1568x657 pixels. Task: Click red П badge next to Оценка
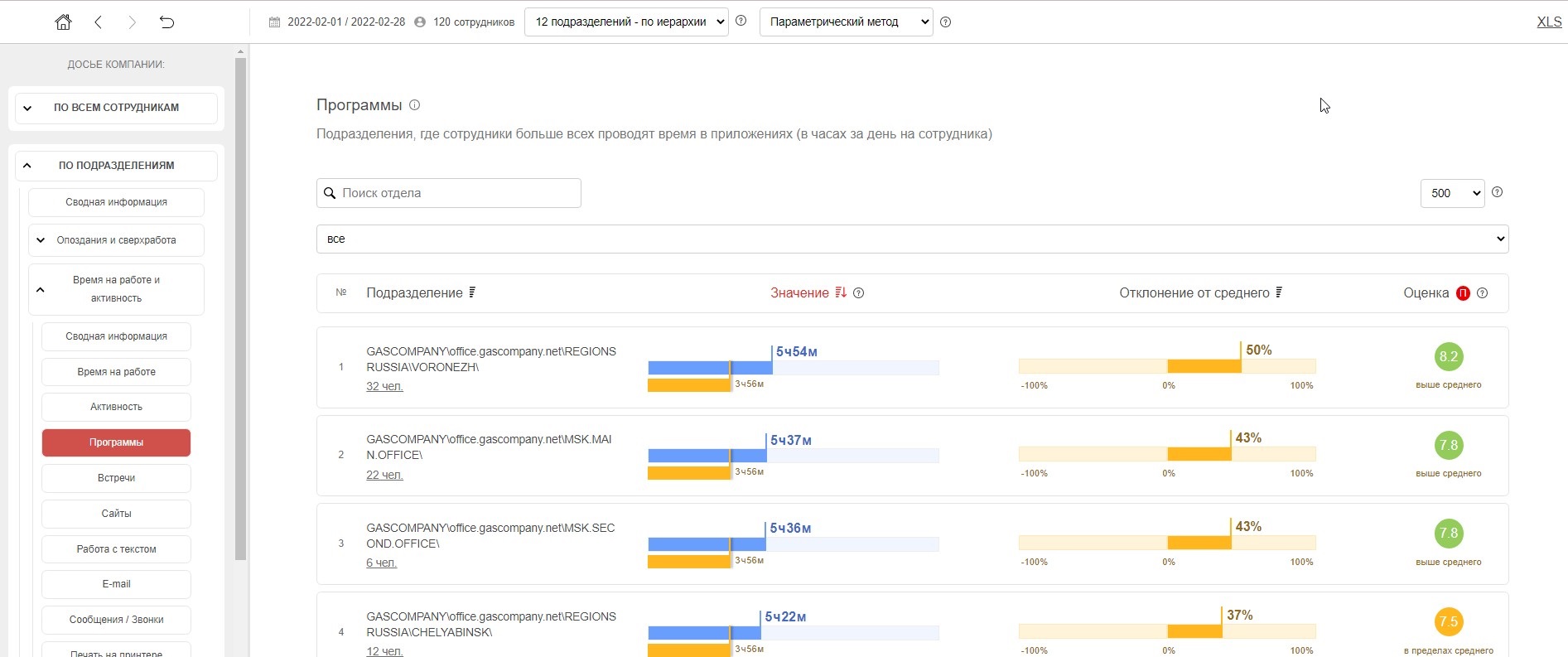[1463, 293]
